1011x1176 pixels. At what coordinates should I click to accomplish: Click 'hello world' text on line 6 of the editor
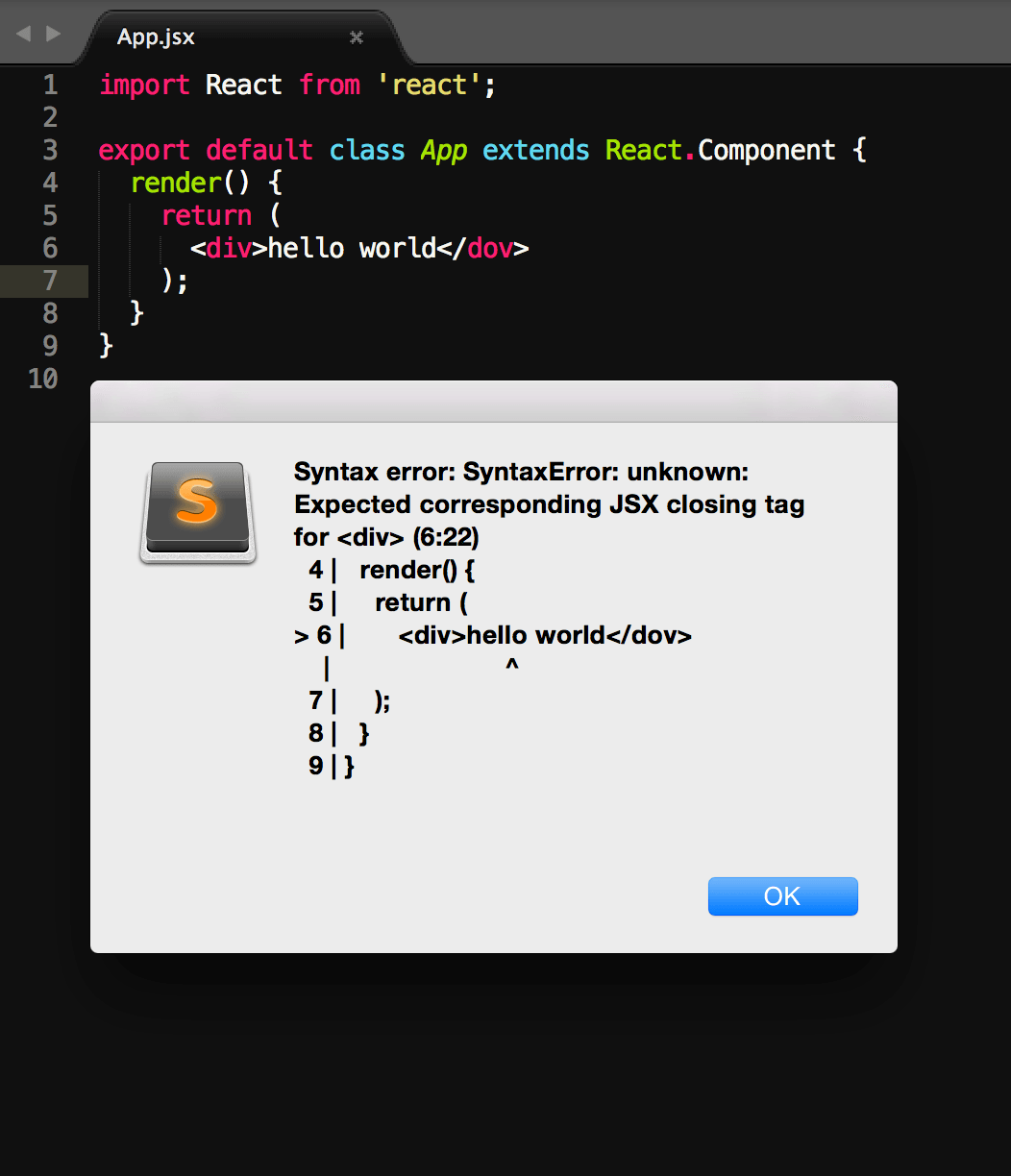(352, 248)
